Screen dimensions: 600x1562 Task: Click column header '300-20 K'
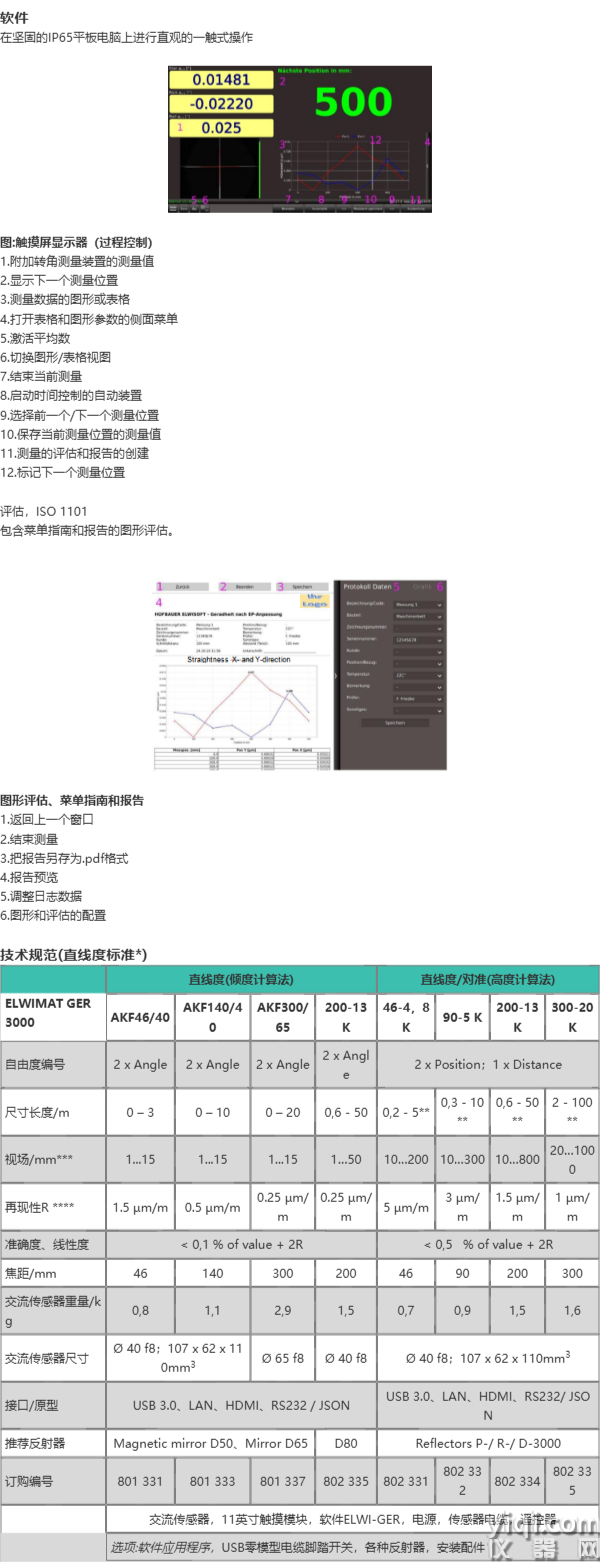click(572, 1017)
